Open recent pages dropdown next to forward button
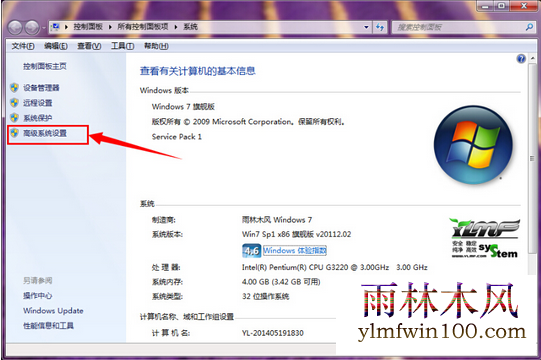The height and width of the screenshot is (360, 541). pos(44,28)
